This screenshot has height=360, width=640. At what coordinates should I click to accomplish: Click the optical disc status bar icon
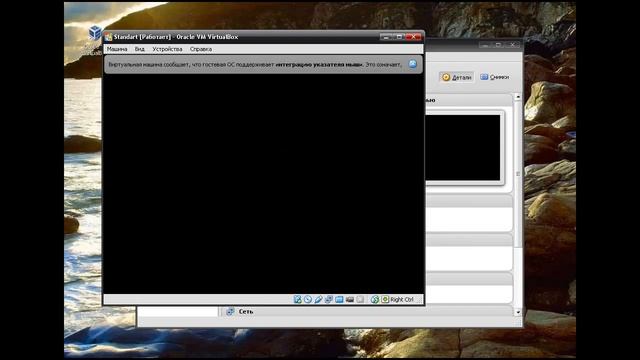(x=308, y=299)
